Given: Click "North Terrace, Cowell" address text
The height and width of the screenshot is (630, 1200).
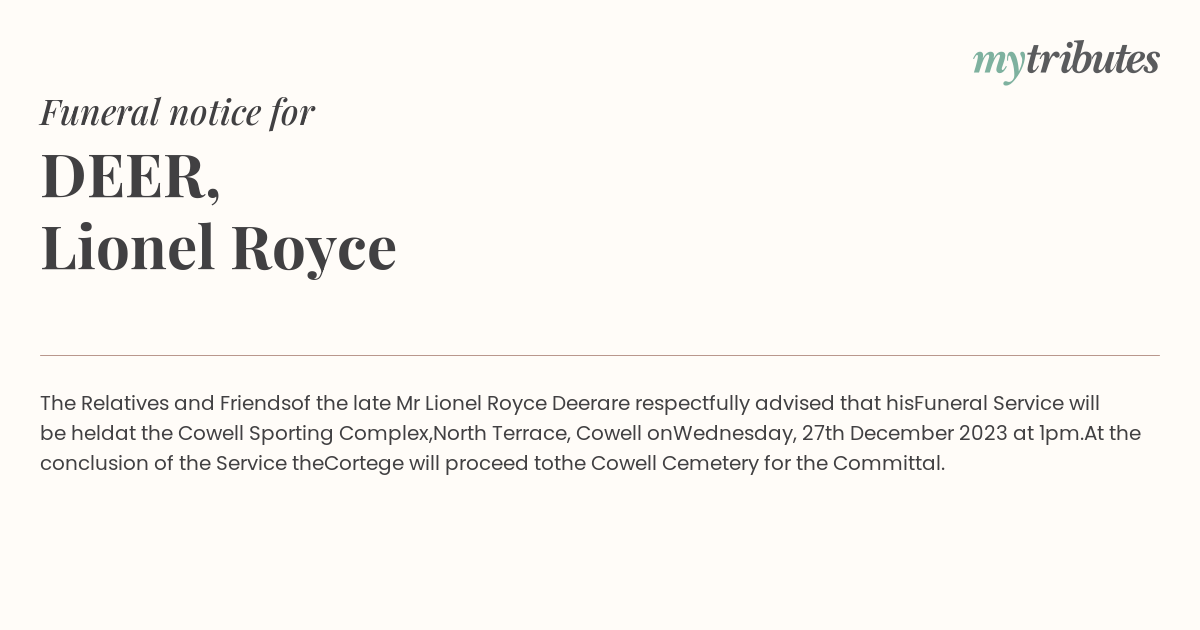Looking at the screenshot, I should coord(538,434).
